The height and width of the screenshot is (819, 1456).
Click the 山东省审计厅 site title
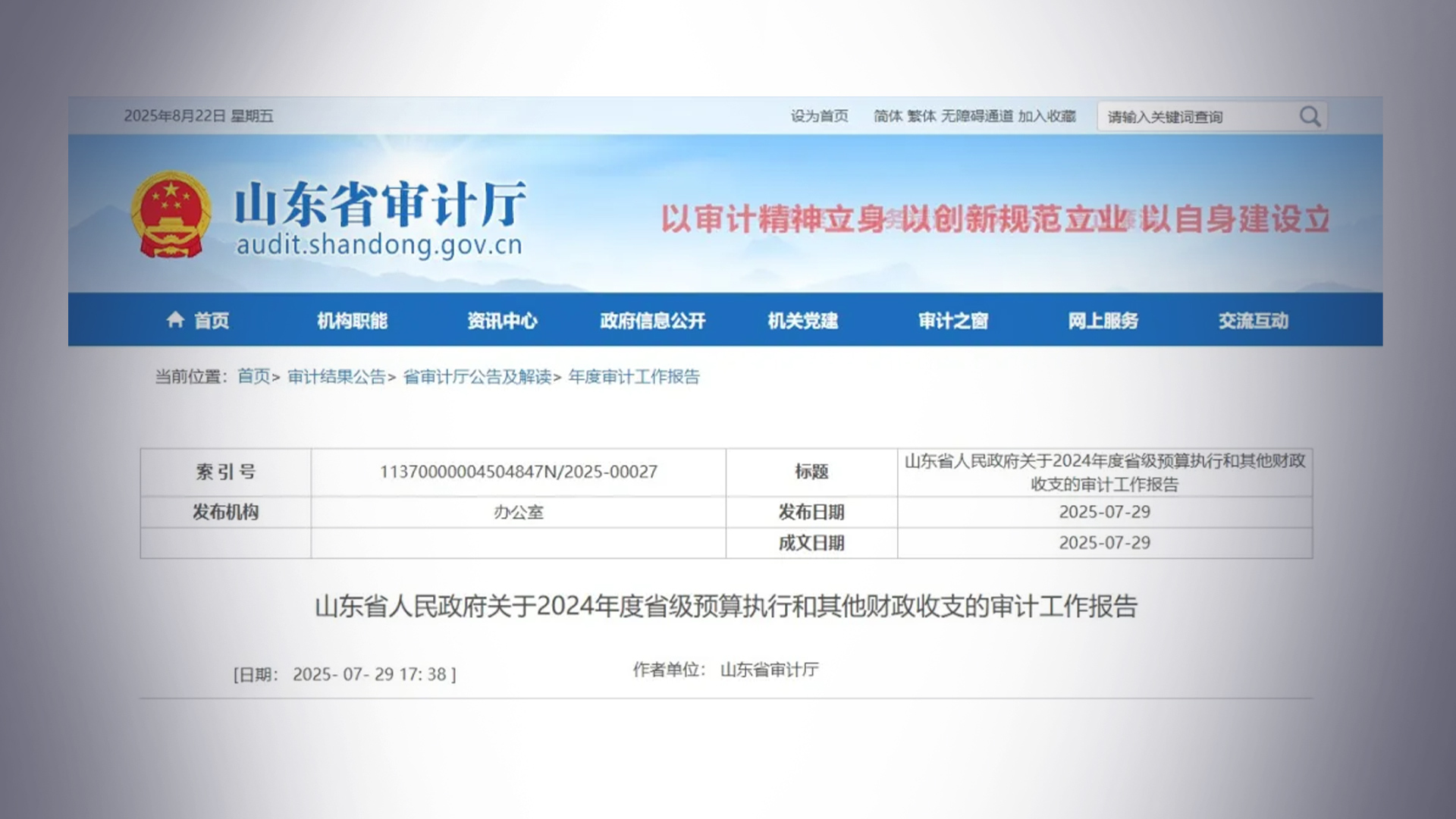pyautogui.click(x=379, y=203)
